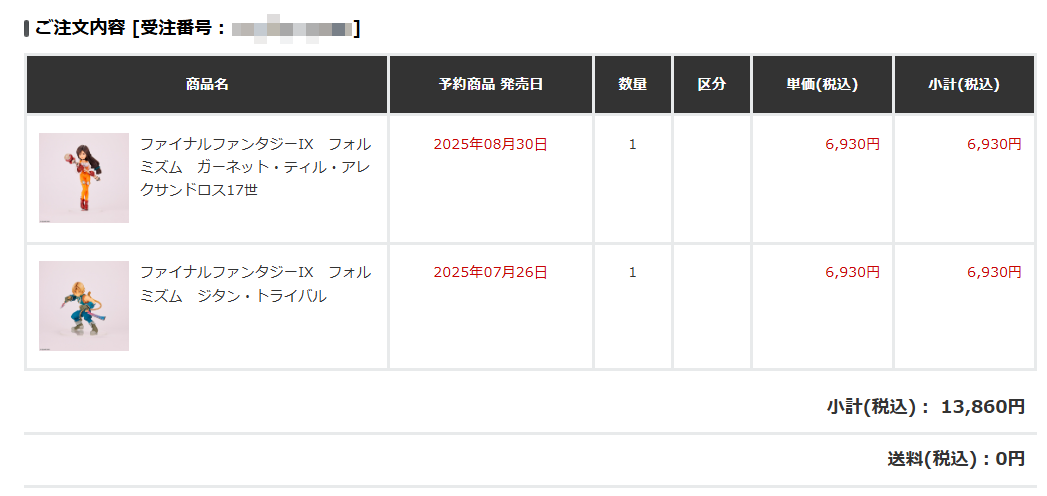Click the blurred order number field
This screenshot has width=1047, height=496.
coord(292,29)
